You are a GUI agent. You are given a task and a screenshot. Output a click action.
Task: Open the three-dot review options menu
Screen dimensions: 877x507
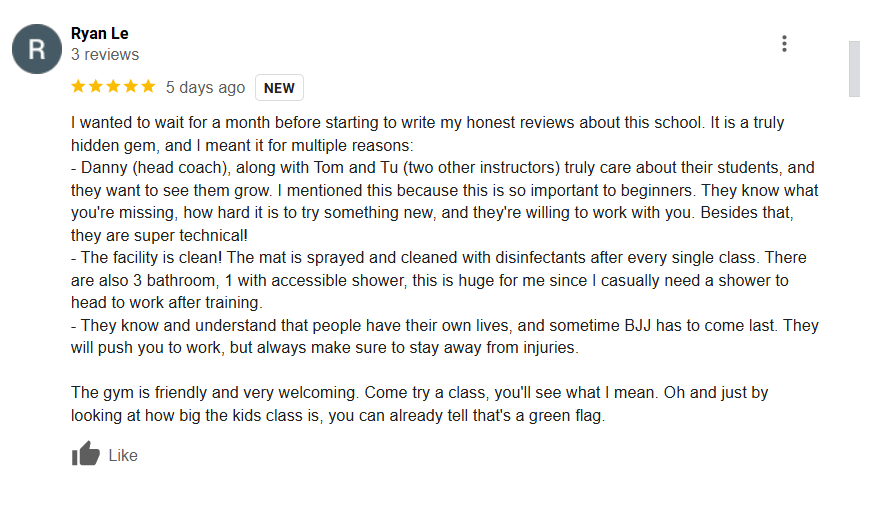point(784,44)
